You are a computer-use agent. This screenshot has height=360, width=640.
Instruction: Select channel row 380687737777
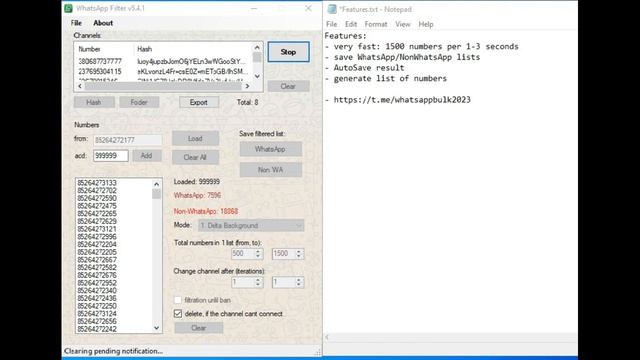163,61
